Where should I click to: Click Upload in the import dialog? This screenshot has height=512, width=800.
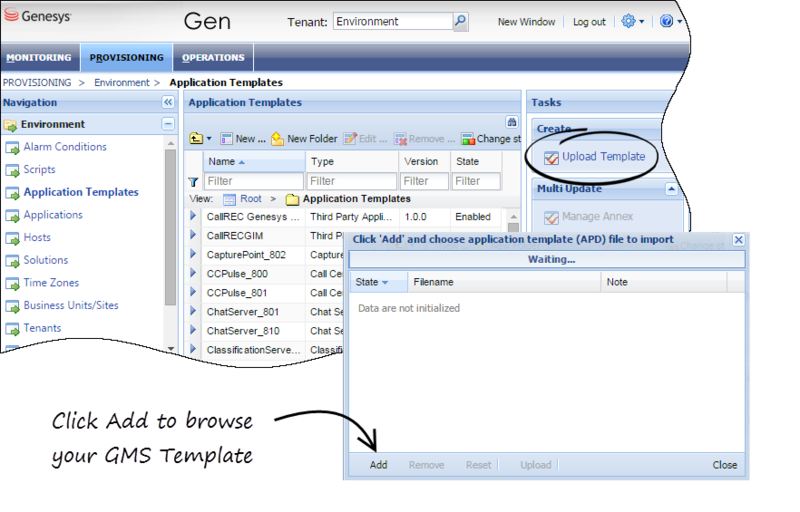(536, 465)
